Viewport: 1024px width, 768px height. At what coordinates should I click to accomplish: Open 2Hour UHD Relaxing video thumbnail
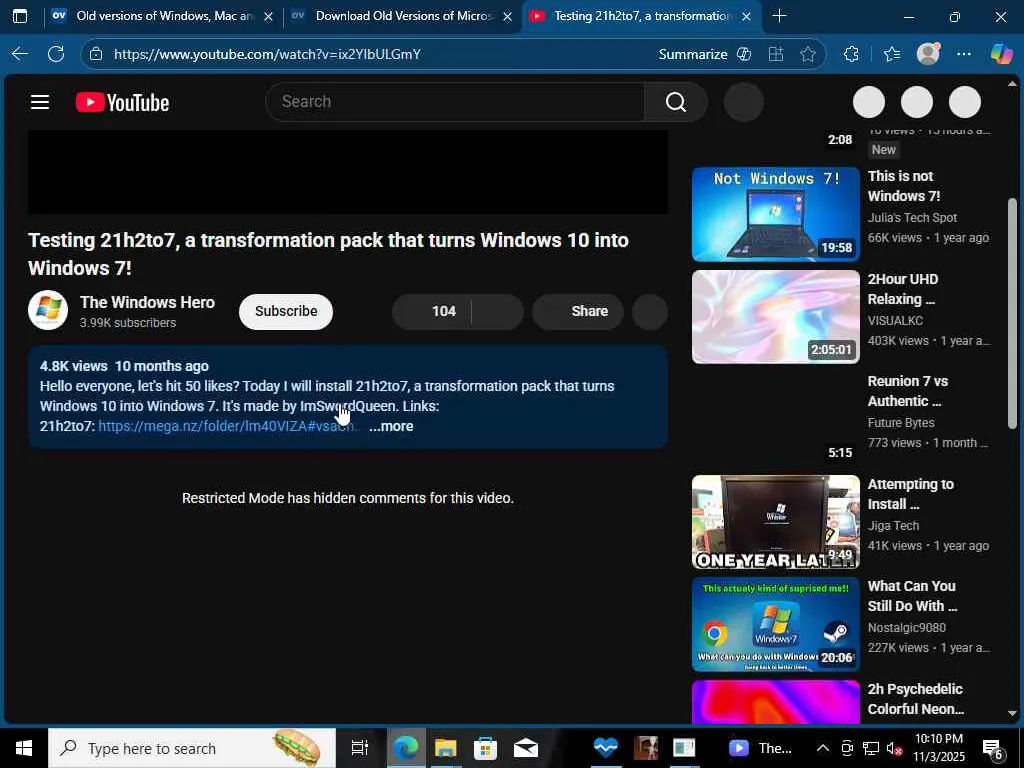[776, 317]
